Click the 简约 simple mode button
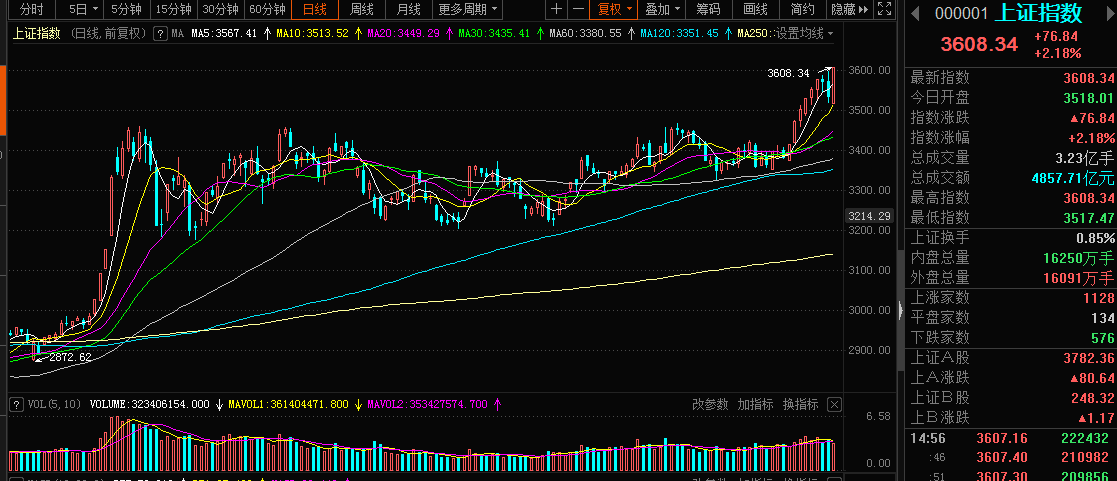The height and width of the screenshot is (481, 1117). click(802, 9)
